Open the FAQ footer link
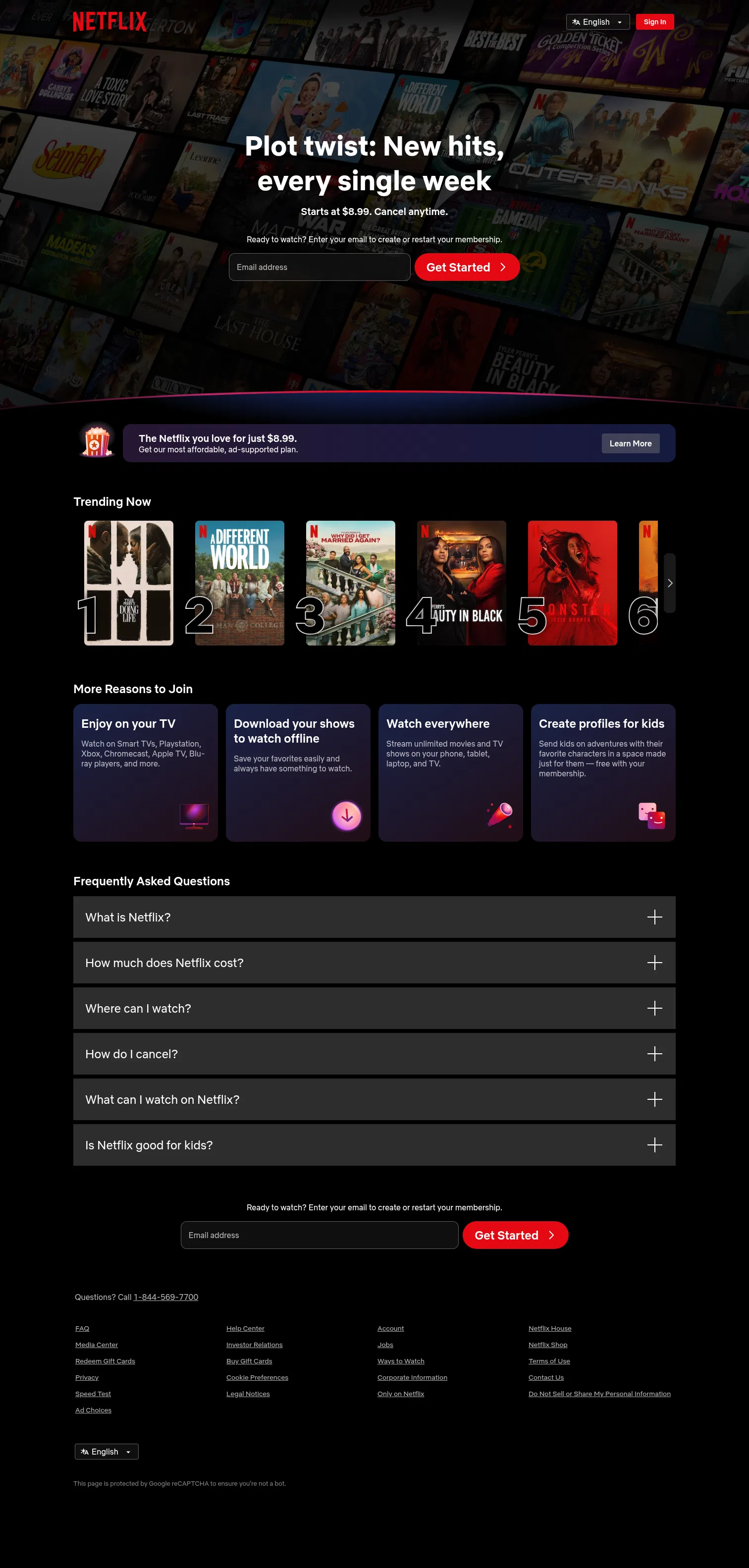This screenshot has height=1568, width=749. [x=82, y=1328]
